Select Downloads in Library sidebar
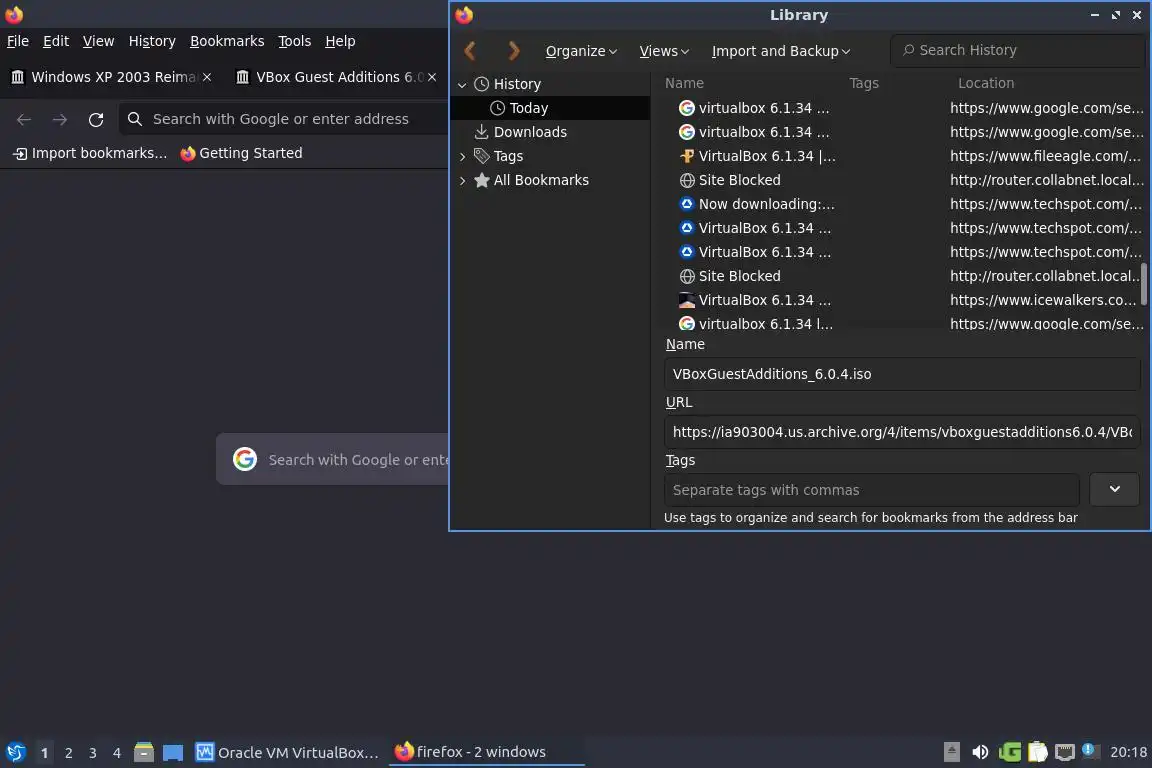This screenshot has height=768, width=1152. point(550,132)
